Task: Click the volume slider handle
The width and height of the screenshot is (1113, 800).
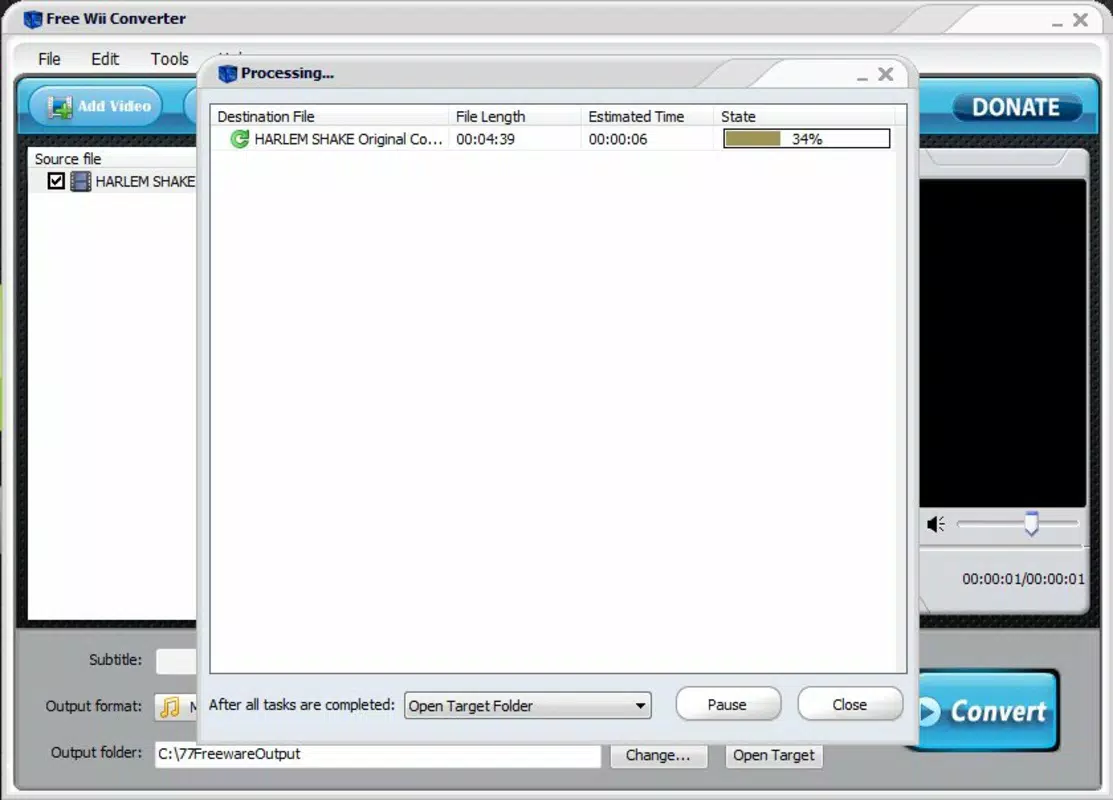Action: point(1031,523)
